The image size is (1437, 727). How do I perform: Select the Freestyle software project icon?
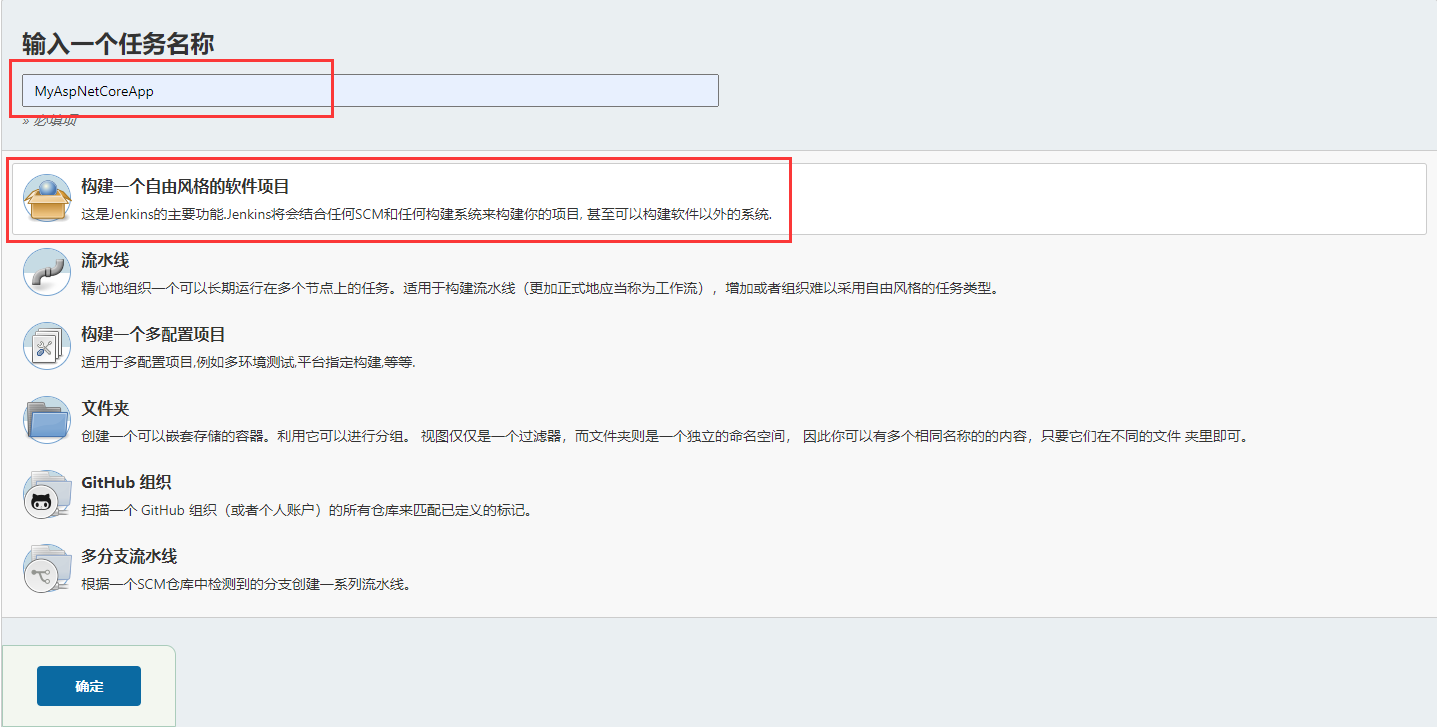click(46, 196)
